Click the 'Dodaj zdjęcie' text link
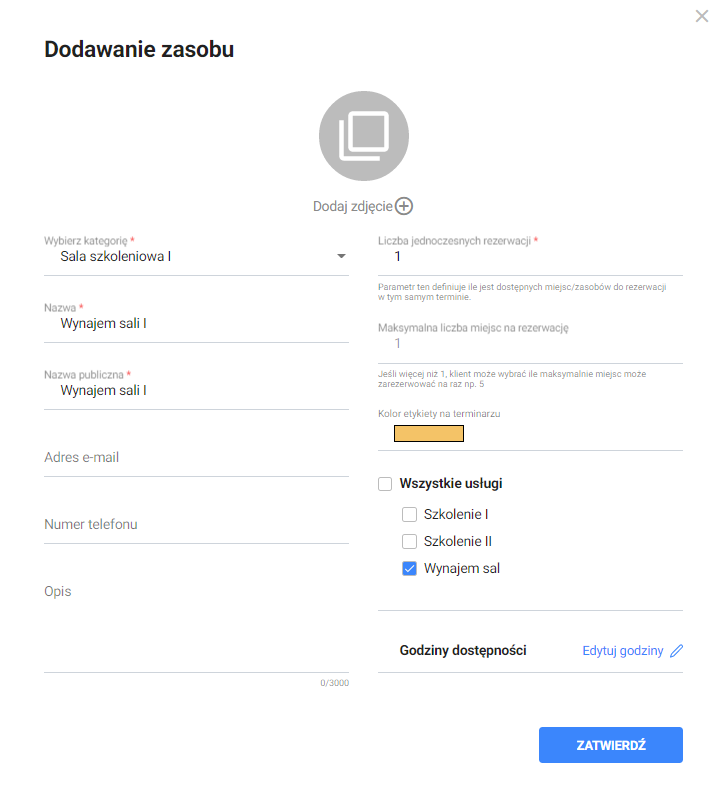The image size is (727, 787). [352, 206]
